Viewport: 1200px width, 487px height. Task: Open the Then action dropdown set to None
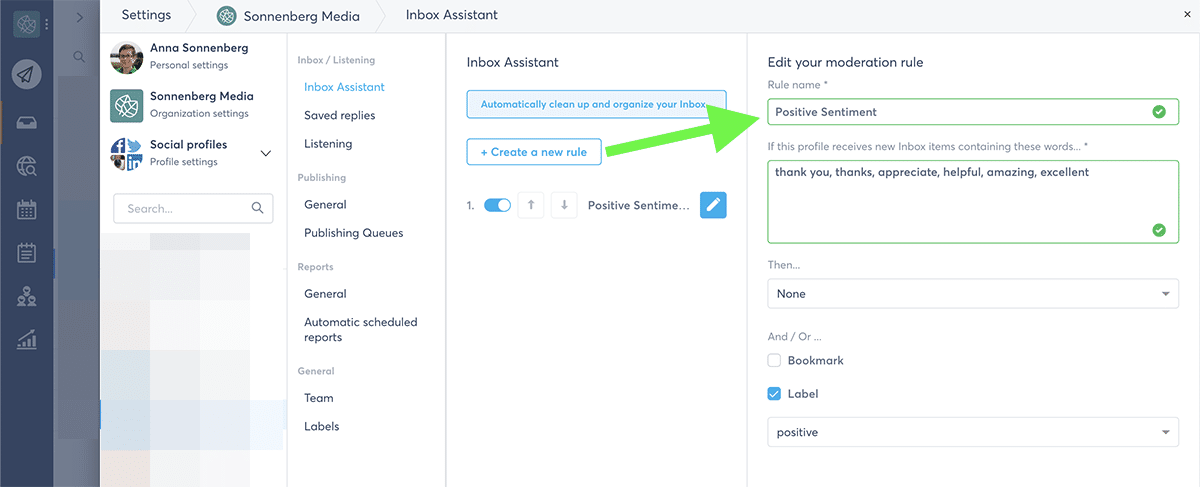973,294
